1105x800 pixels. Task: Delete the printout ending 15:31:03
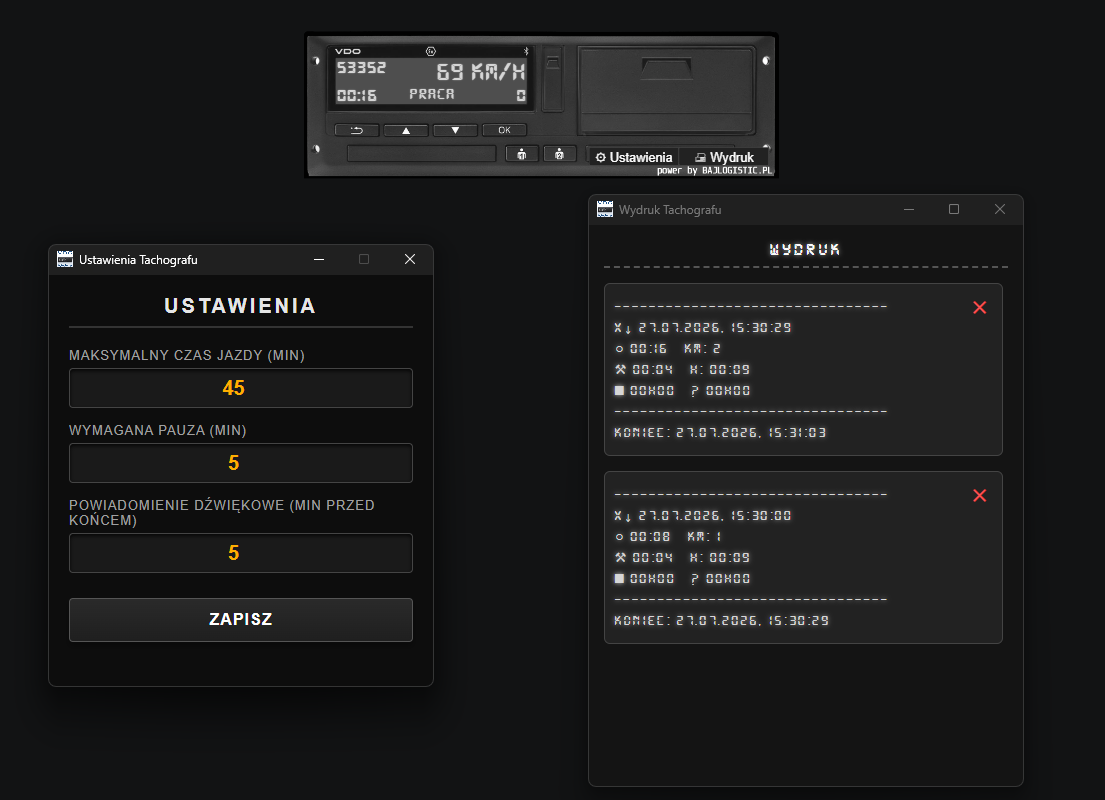pyautogui.click(x=980, y=307)
